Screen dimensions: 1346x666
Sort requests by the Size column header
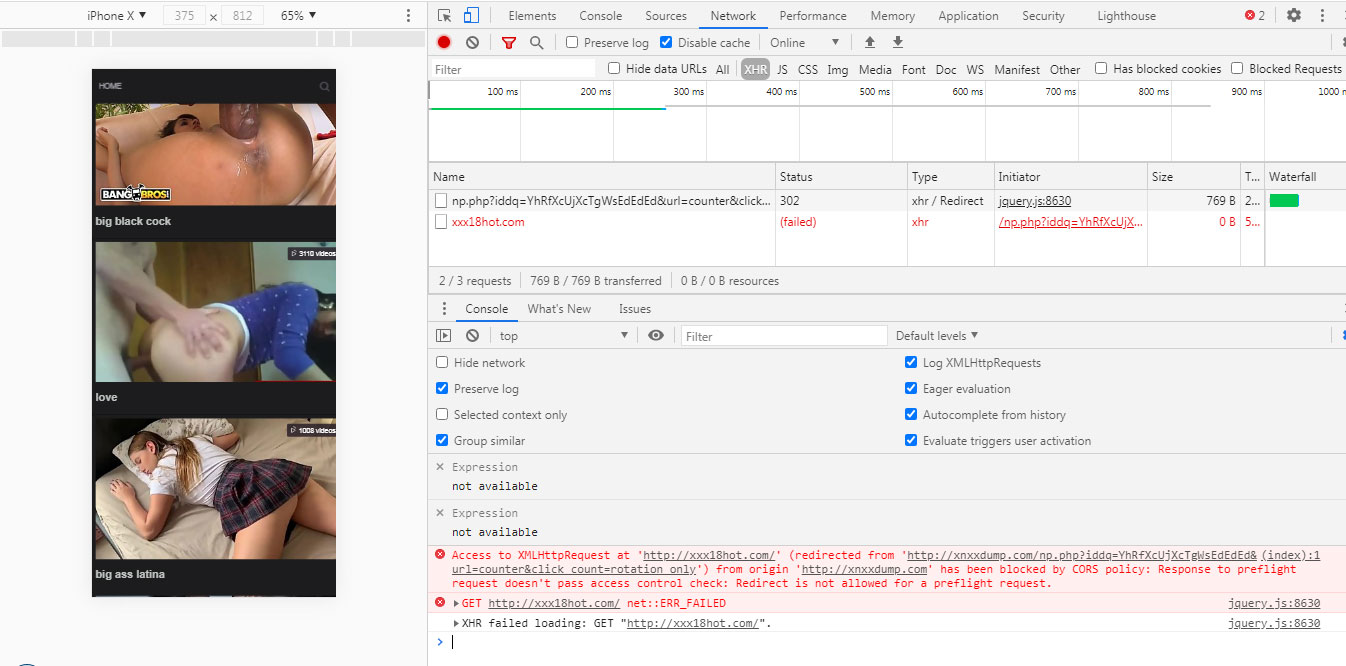point(1193,176)
